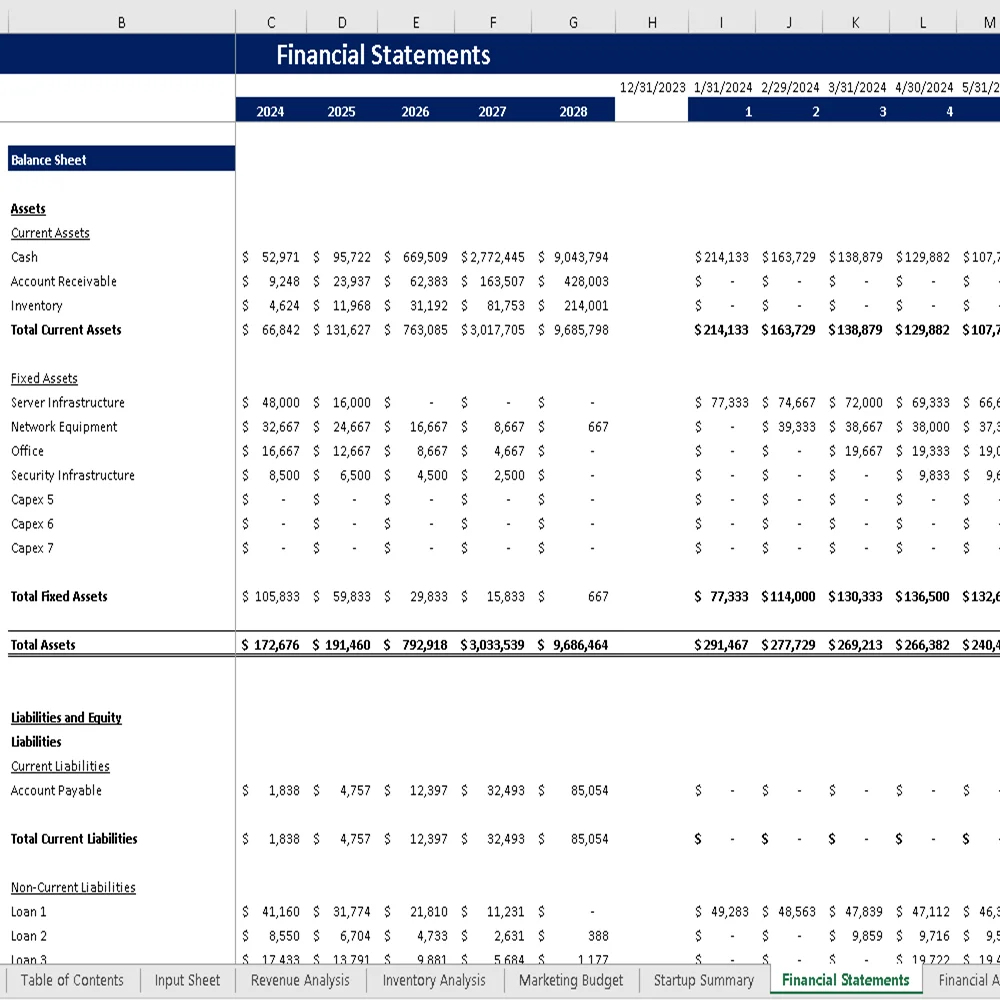
Task: Open the Marketing Budget tab
Action: (x=570, y=981)
